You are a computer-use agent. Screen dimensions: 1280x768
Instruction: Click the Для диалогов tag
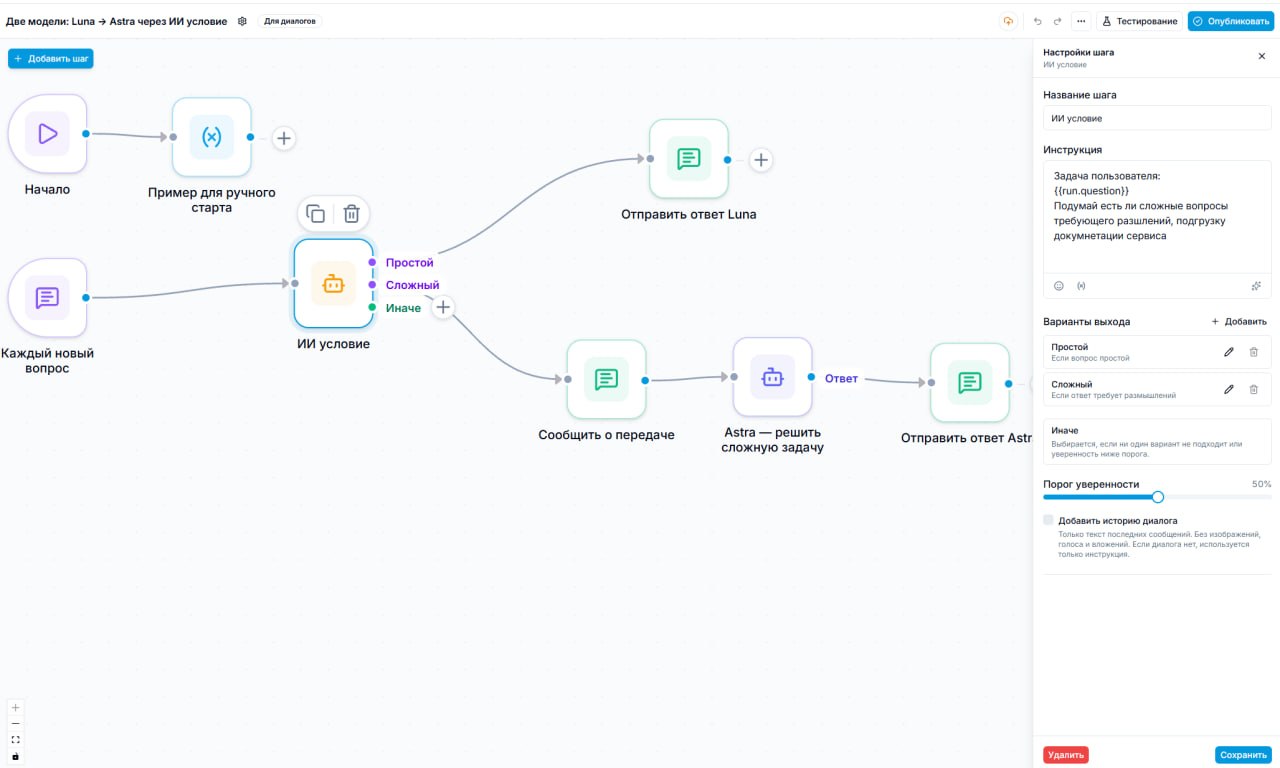pos(290,21)
